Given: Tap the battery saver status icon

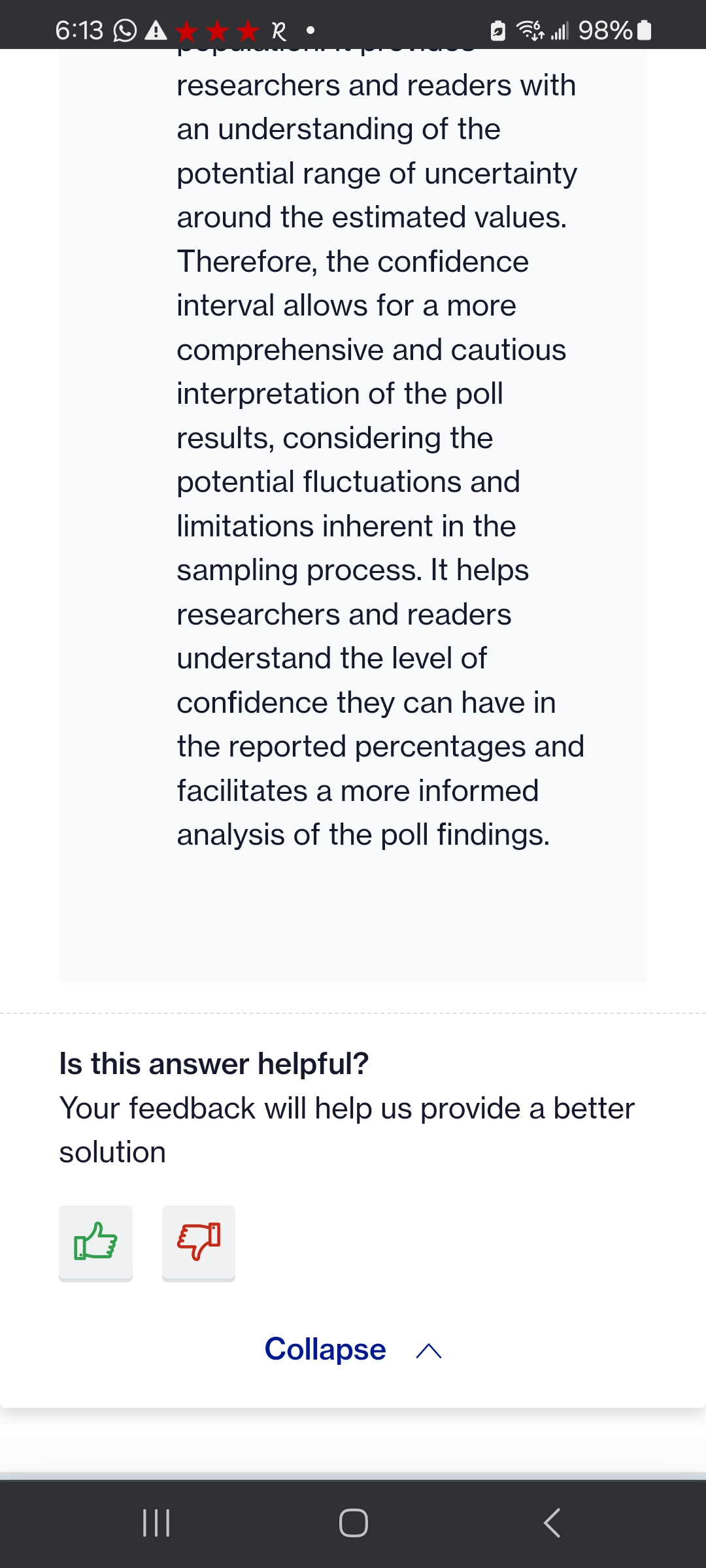Looking at the screenshot, I should [x=497, y=30].
